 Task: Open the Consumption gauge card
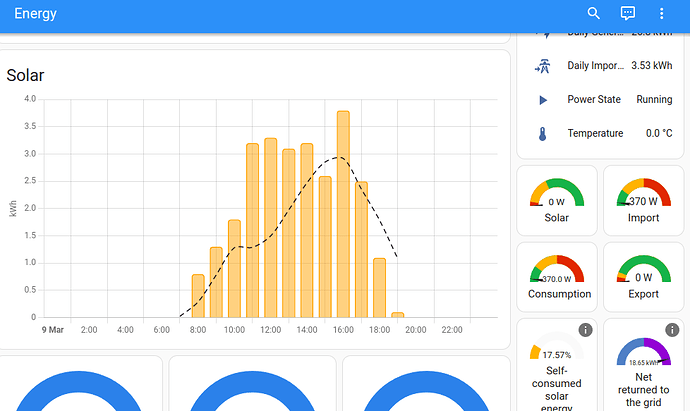pos(557,277)
